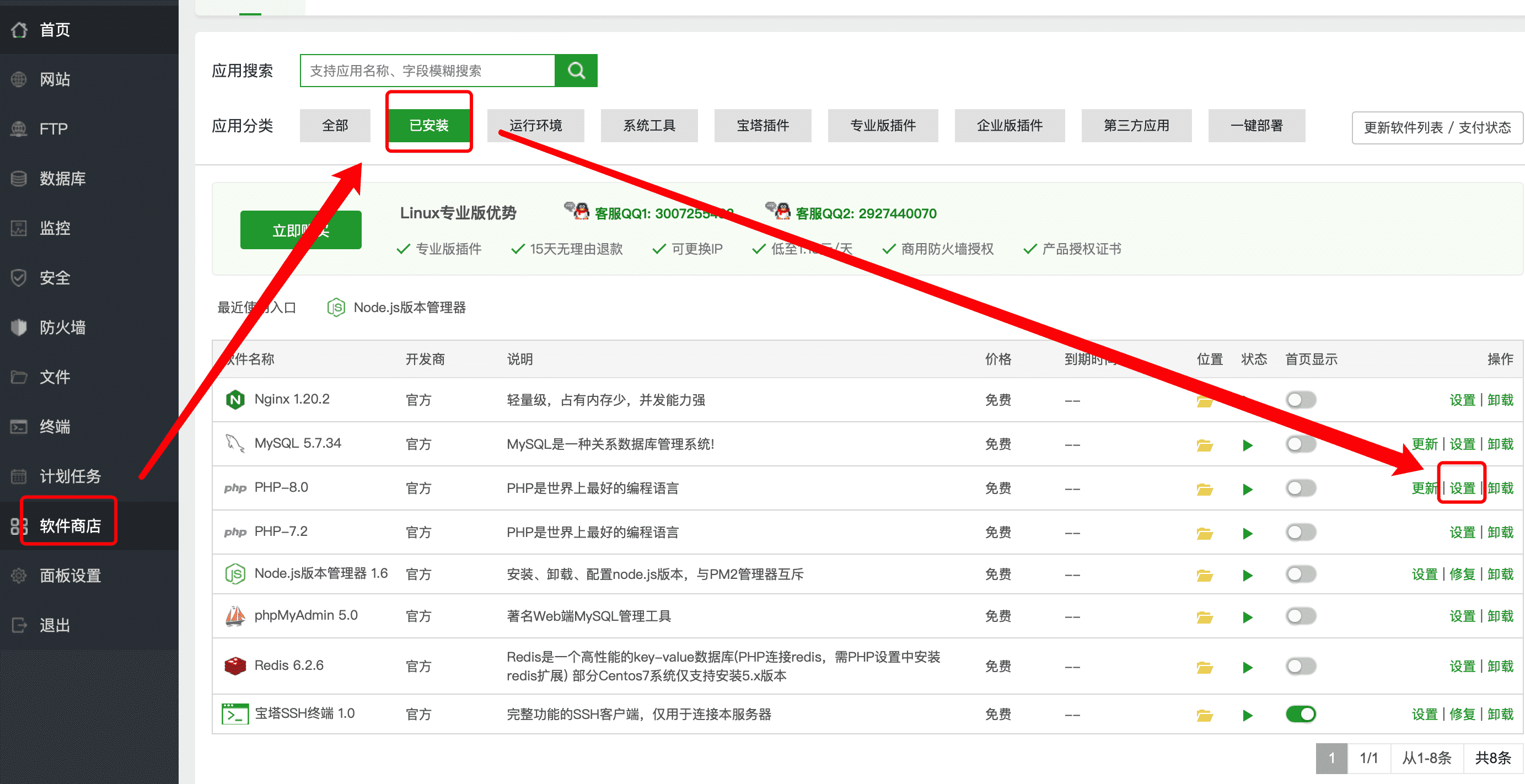Open the Nginx folder location icon
The image size is (1525, 784).
(x=1204, y=401)
